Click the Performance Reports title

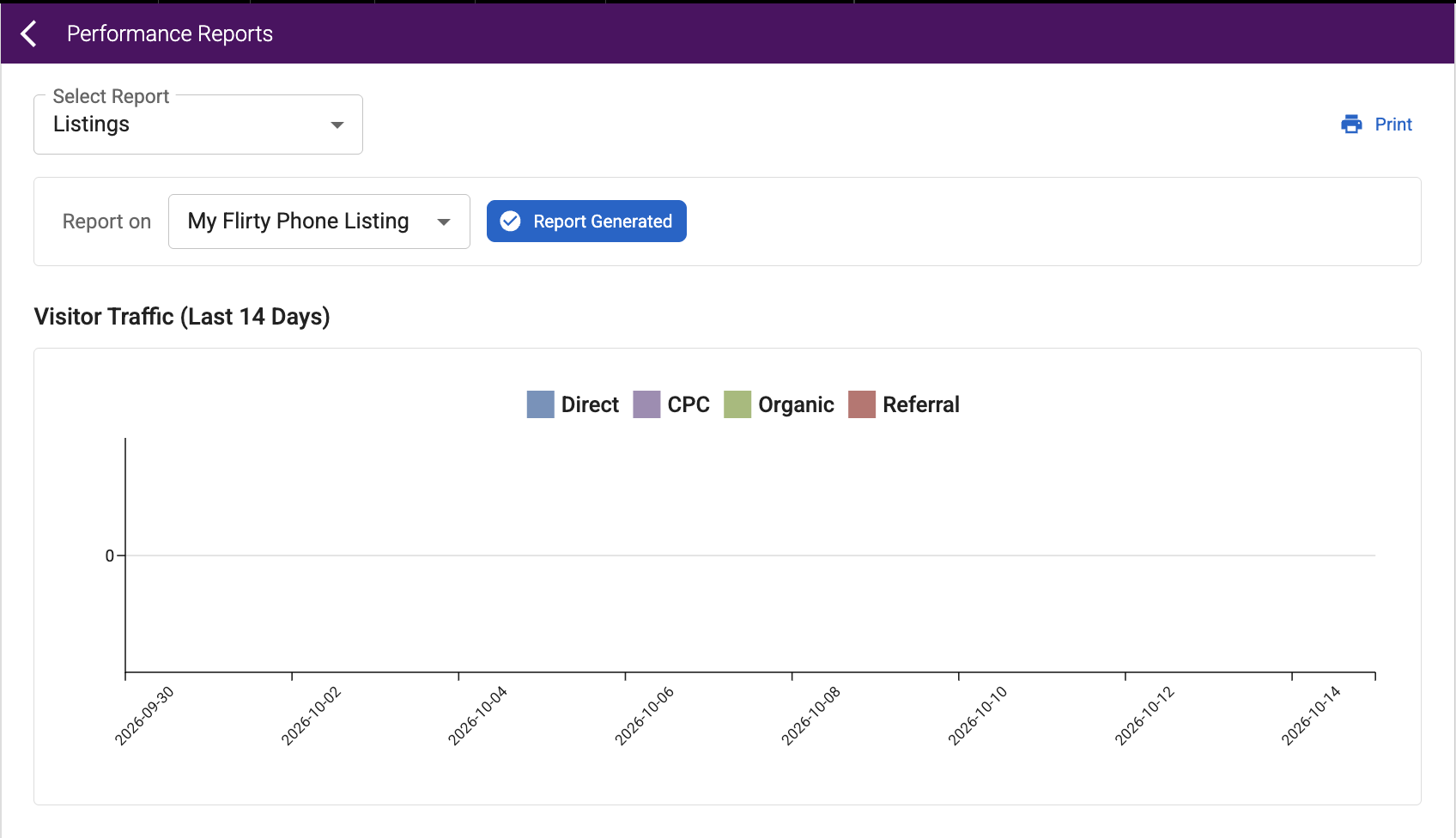point(170,33)
